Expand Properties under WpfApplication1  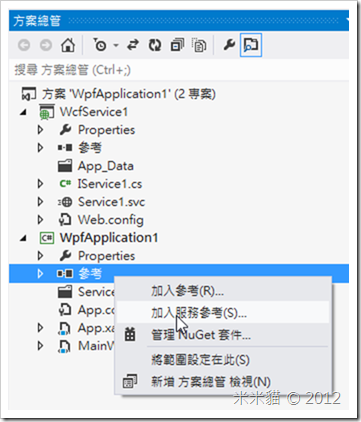click(x=40, y=256)
